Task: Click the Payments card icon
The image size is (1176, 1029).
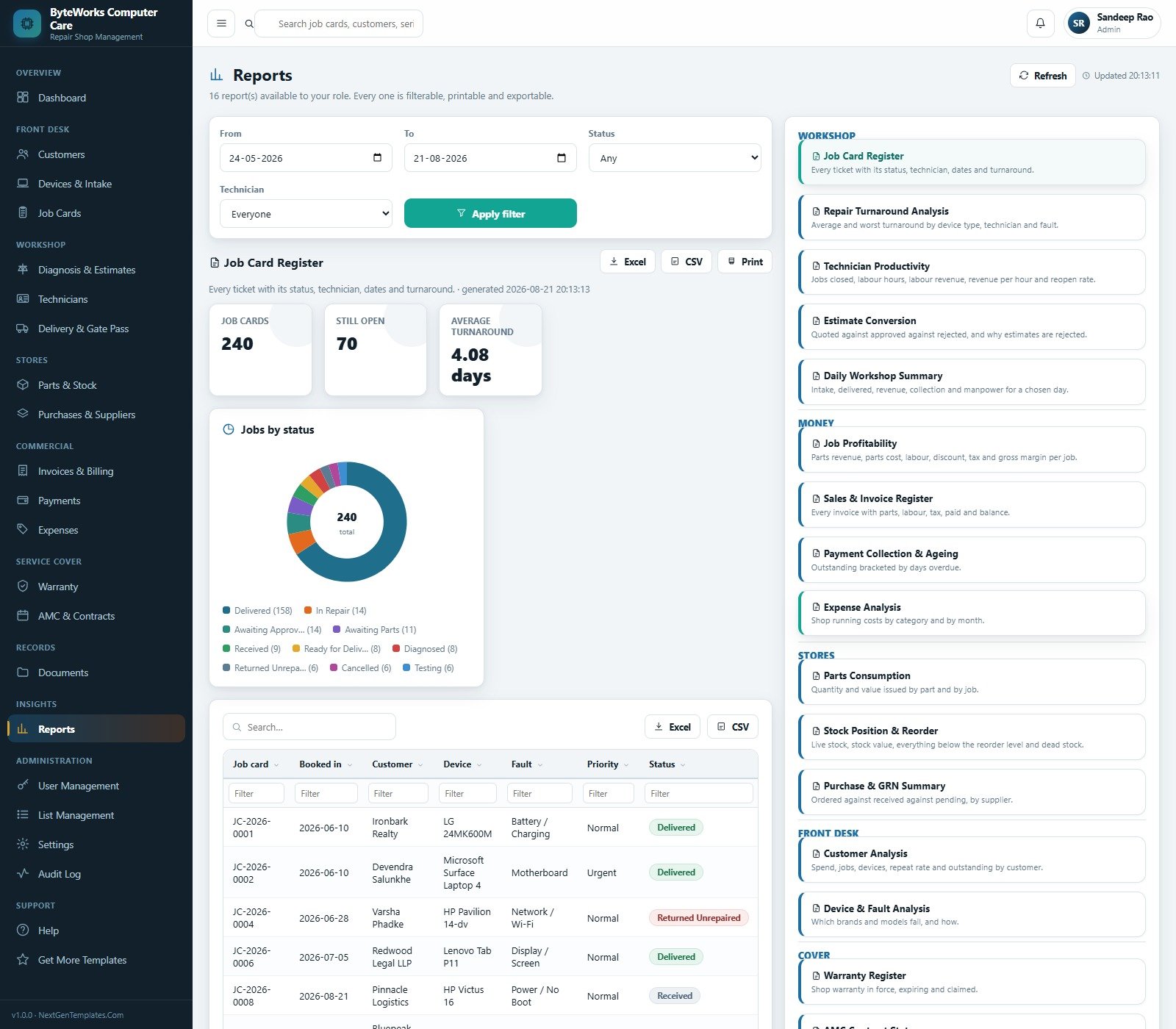Action: coord(23,501)
